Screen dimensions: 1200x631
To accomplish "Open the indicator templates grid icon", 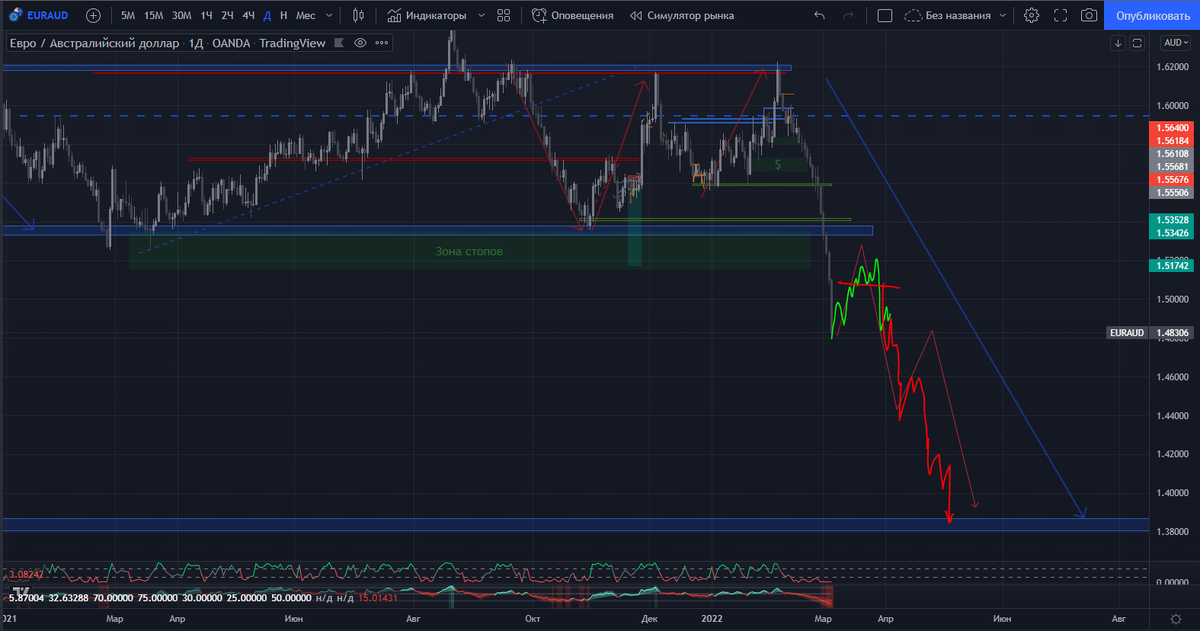I will coord(503,15).
